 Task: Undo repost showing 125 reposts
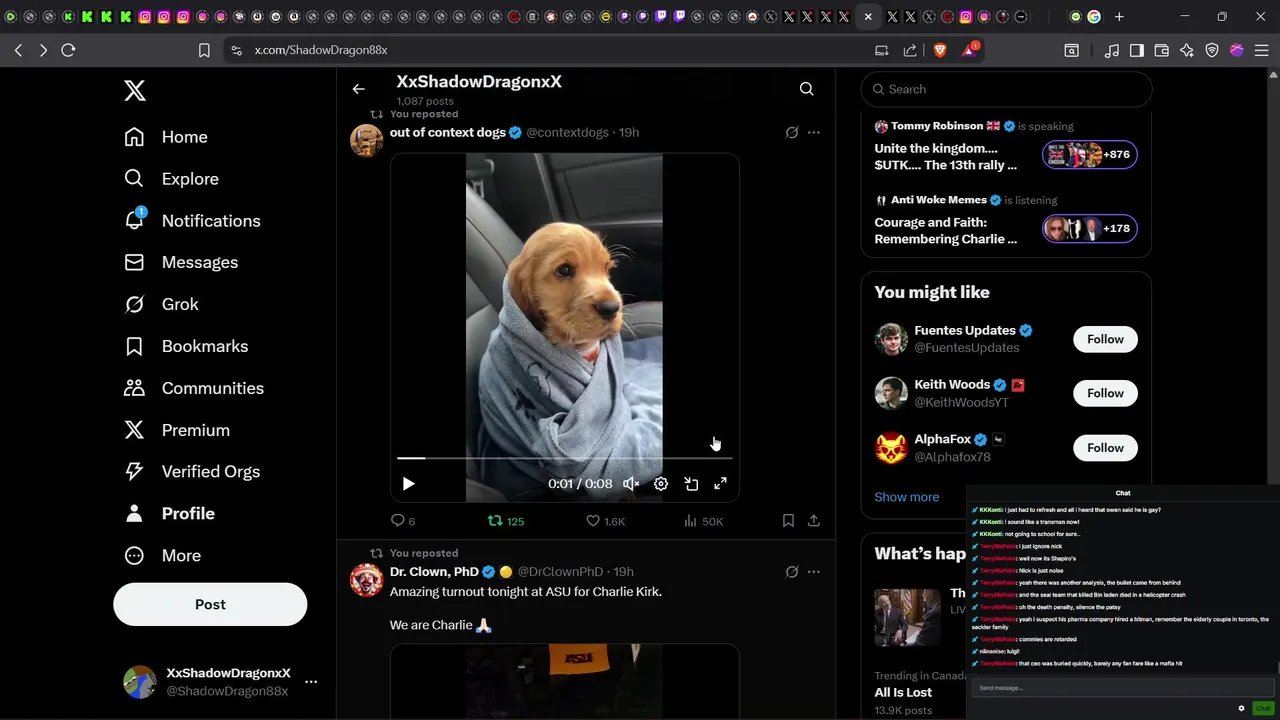coord(506,521)
